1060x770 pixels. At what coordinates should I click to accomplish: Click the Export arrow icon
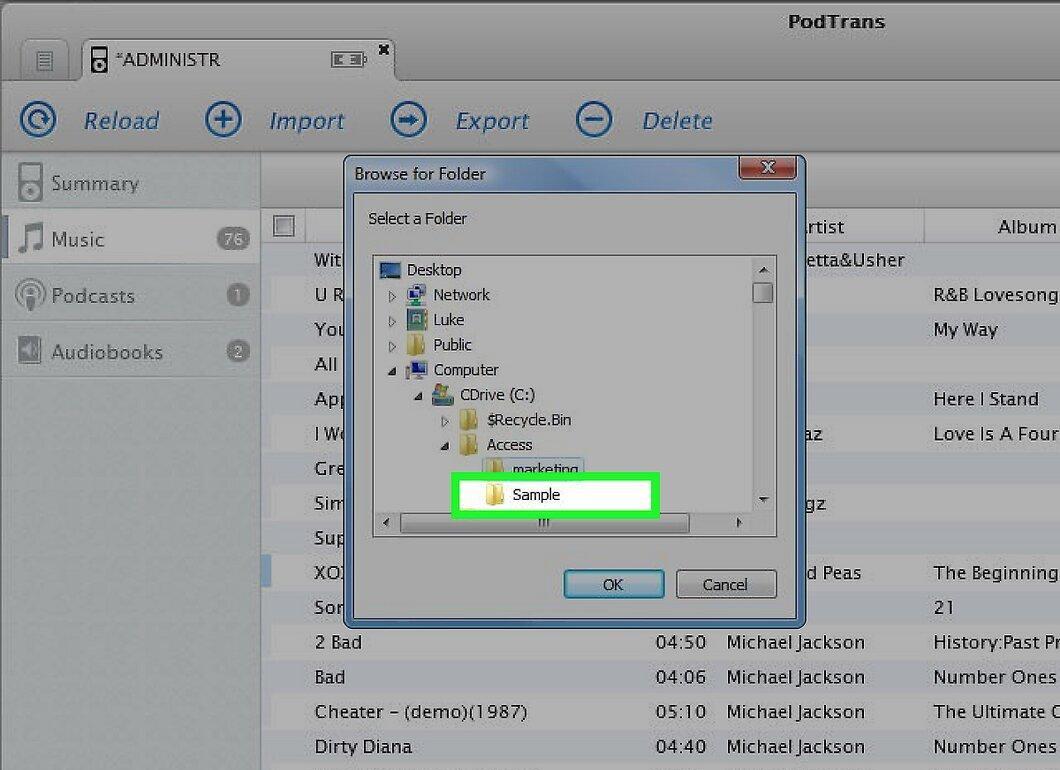pos(408,120)
